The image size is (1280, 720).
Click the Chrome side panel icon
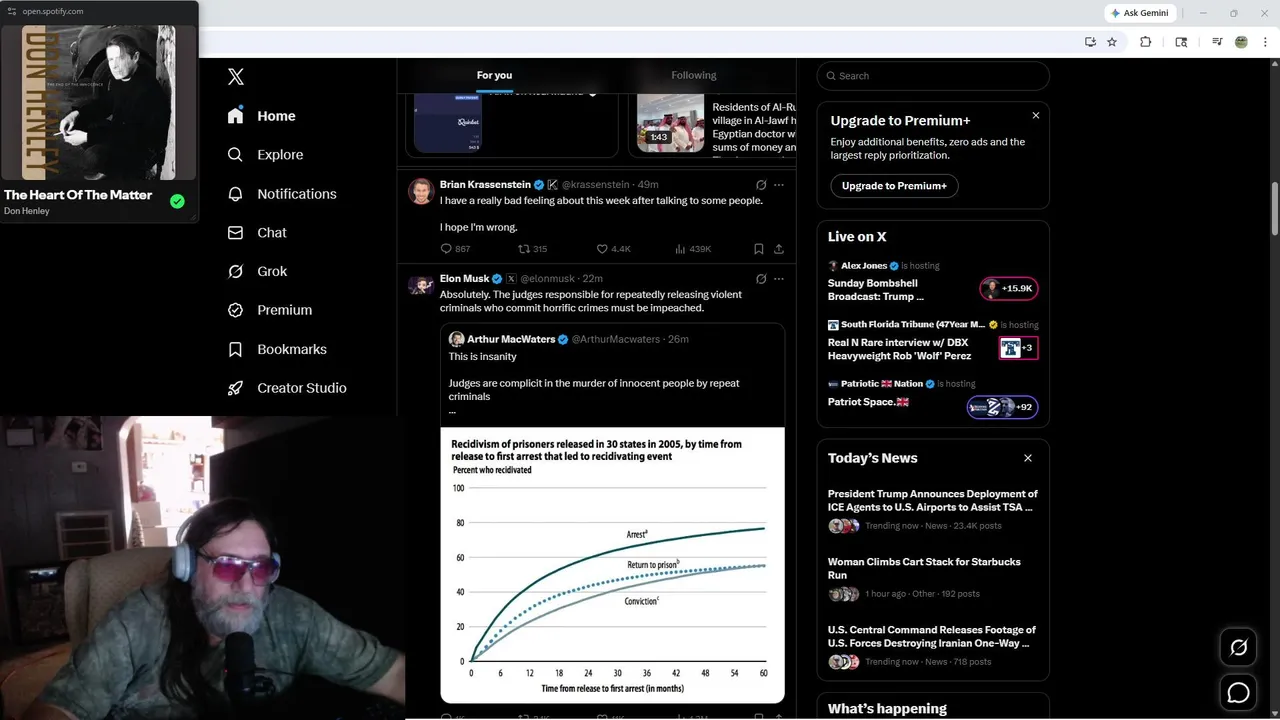coord(1181,42)
